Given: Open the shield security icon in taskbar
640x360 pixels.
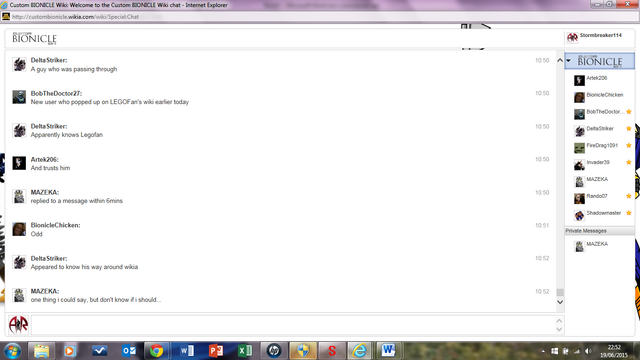Looking at the screenshot, I should coord(303,351).
